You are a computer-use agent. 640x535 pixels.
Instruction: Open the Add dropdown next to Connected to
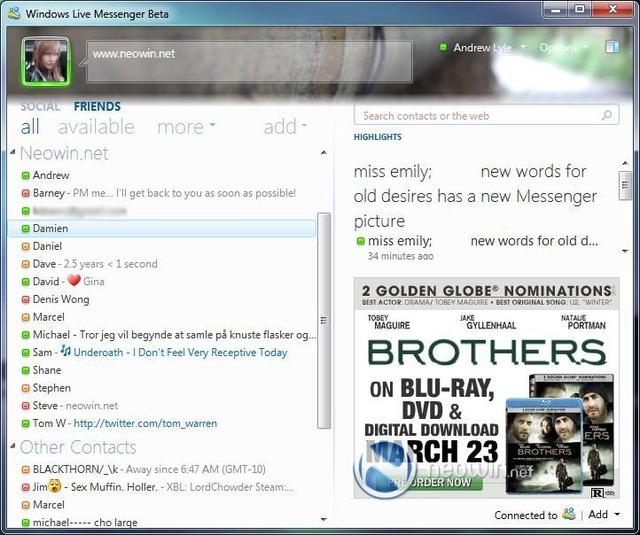tap(604, 514)
